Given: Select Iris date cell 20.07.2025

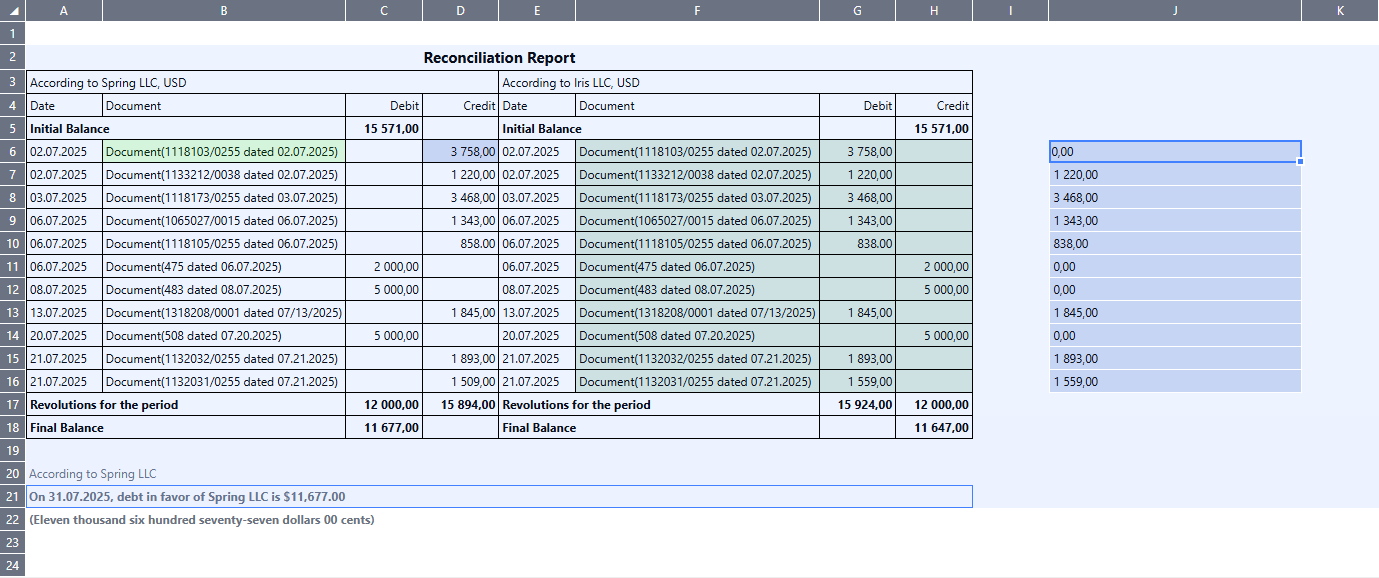Looking at the screenshot, I should pos(537,335).
